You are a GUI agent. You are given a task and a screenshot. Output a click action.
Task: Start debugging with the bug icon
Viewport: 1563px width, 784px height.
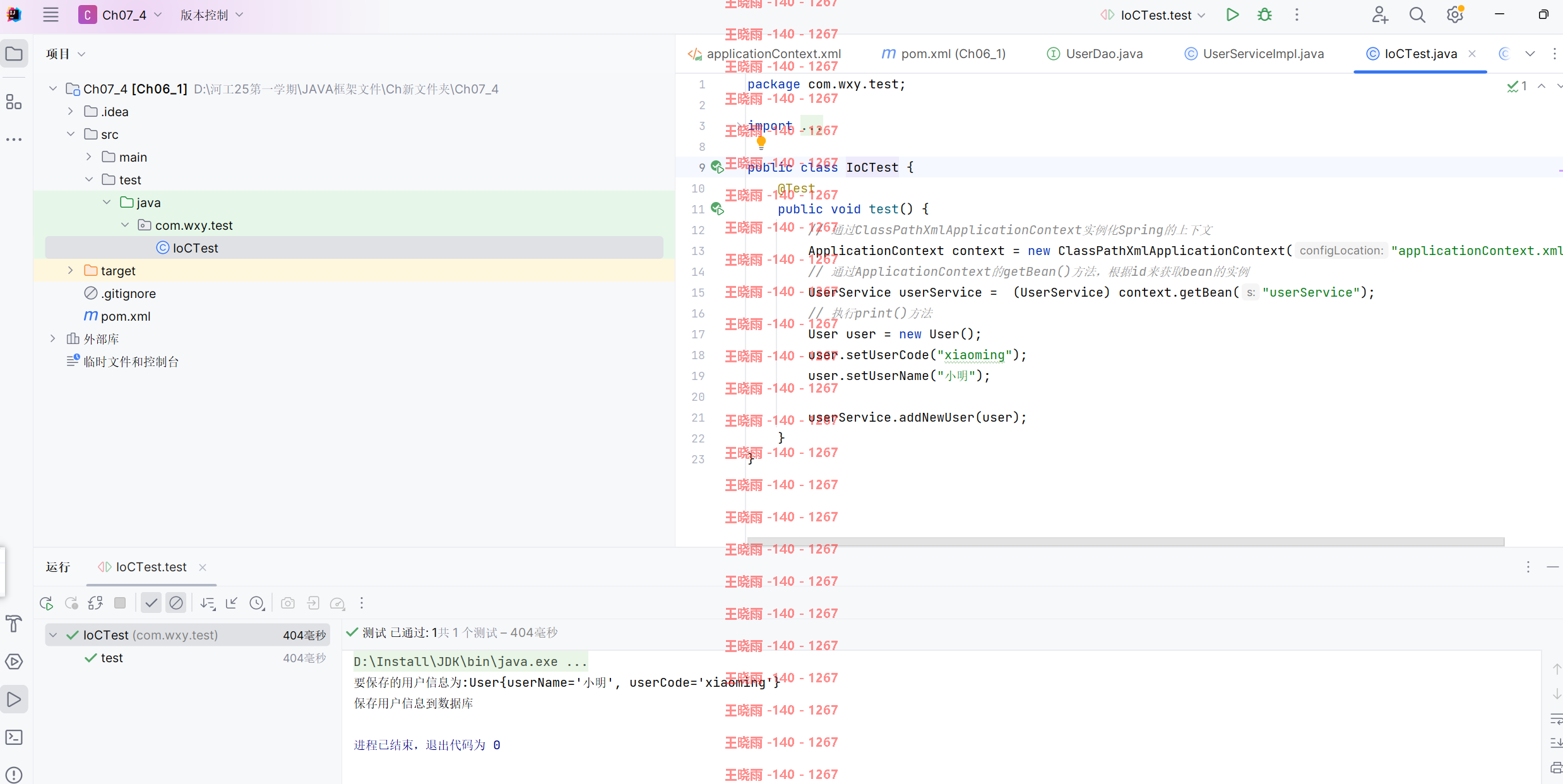[x=1264, y=15]
